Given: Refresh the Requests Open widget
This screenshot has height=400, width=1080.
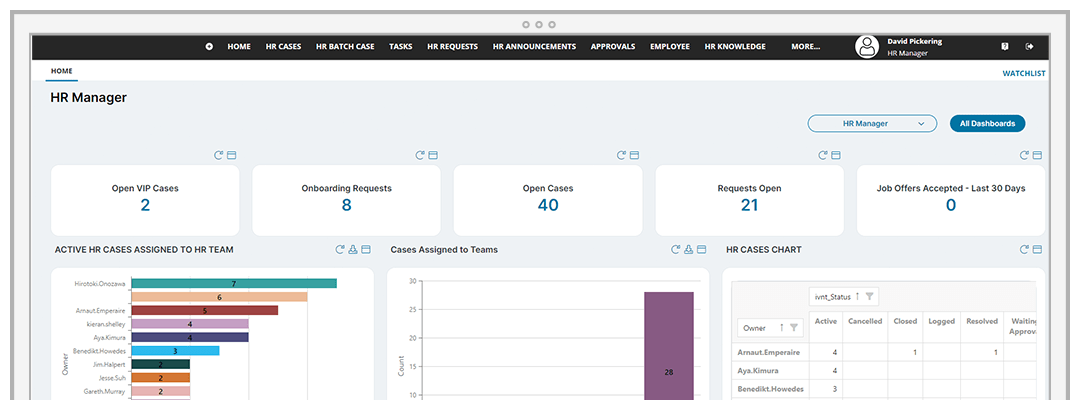Looking at the screenshot, I should (824, 155).
